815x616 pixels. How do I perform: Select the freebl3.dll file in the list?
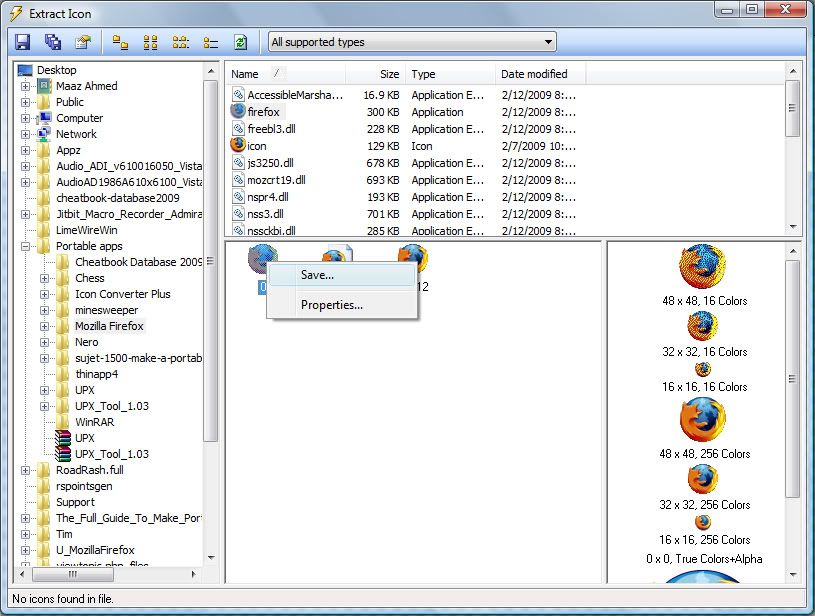[x=271, y=129]
